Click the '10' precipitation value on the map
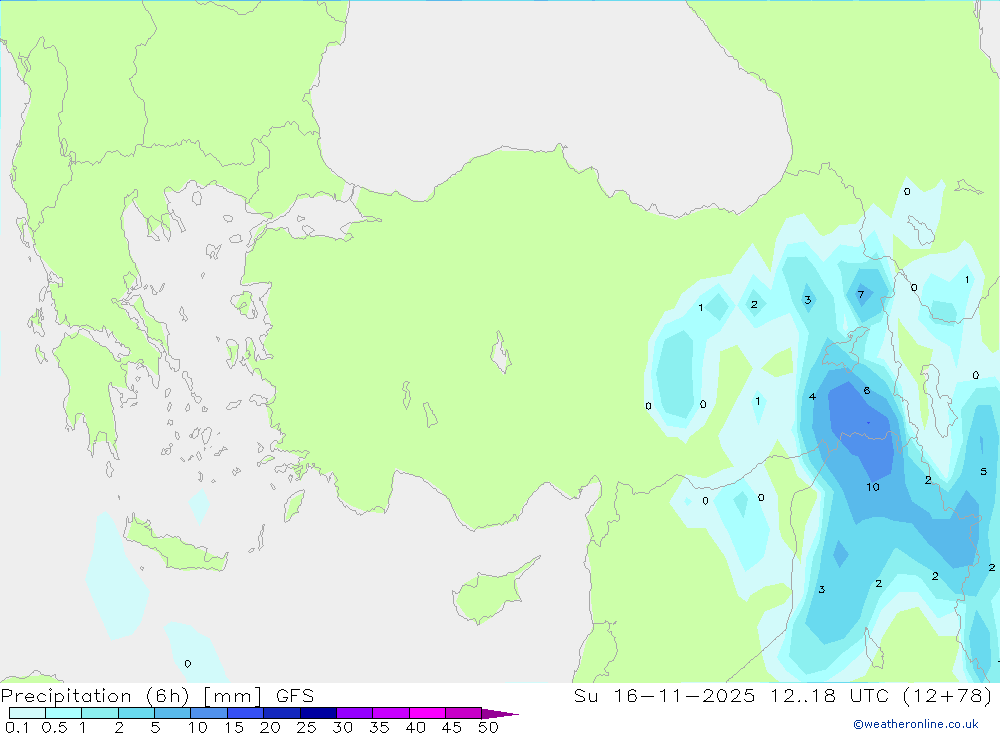Screen dimensions: 1000x733 (872, 487)
